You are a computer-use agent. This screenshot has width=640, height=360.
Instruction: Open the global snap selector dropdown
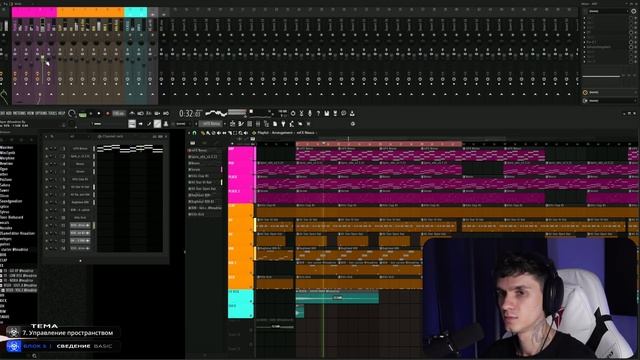pyautogui.click(x=182, y=124)
